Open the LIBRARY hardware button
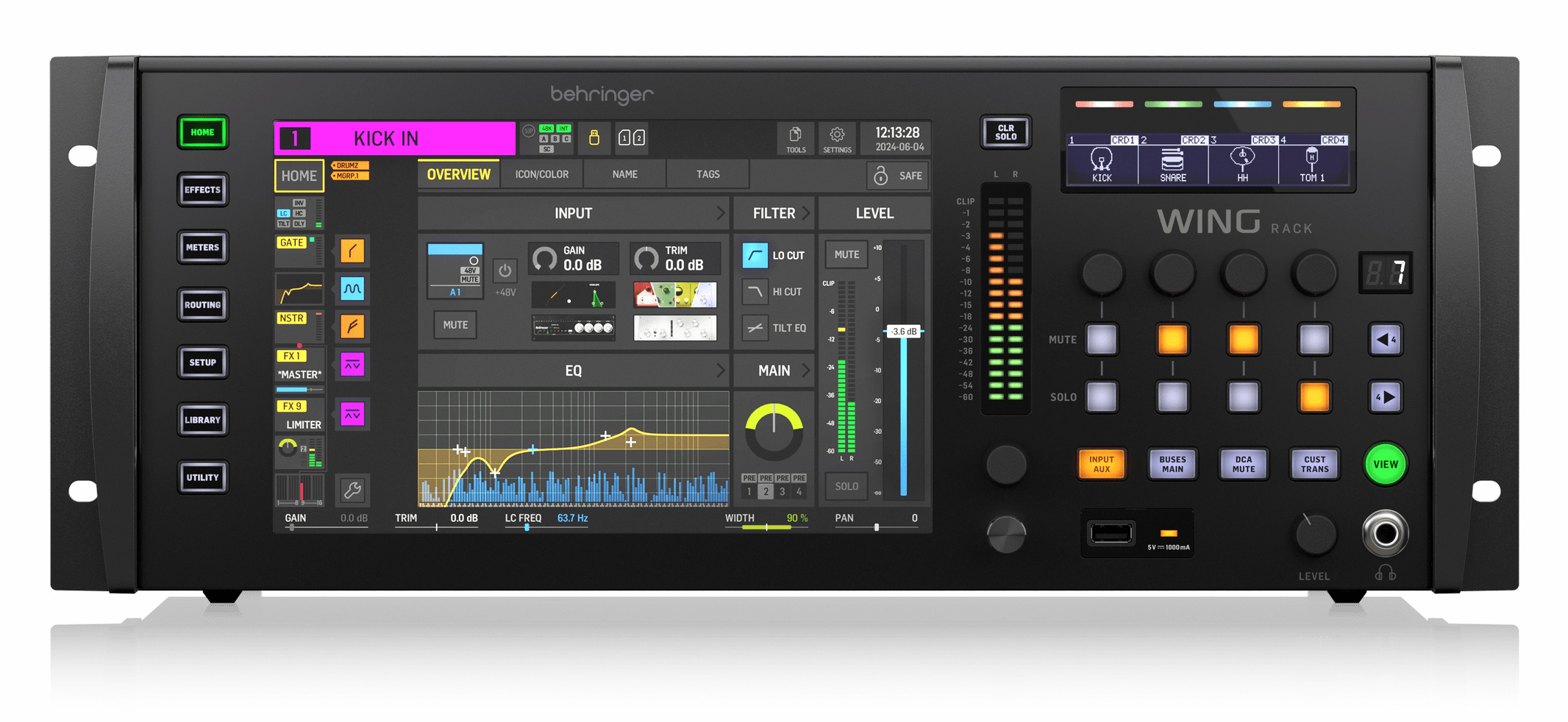This screenshot has height=722, width=1568. (x=202, y=420)
